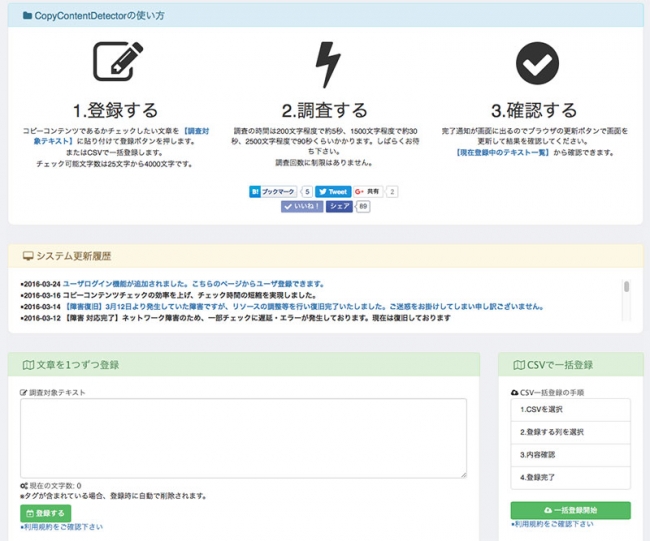
Task: Select step 3.内容確認
Action: click(570, 455)
